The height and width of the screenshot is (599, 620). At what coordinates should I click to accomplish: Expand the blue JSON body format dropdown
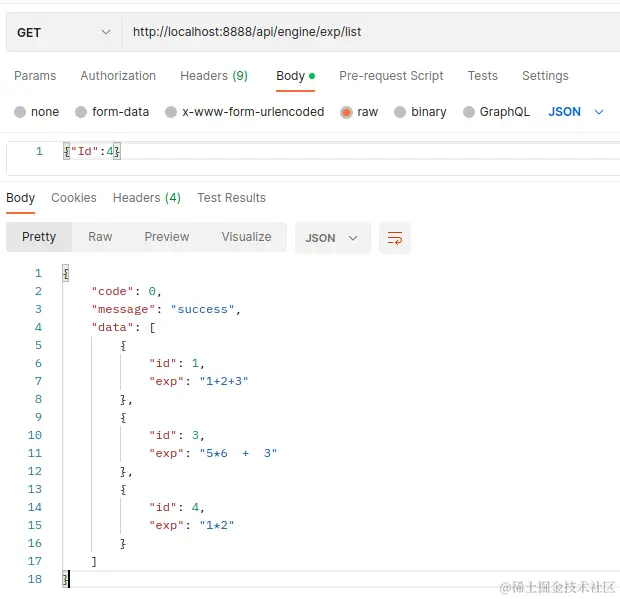click(577, 112)
